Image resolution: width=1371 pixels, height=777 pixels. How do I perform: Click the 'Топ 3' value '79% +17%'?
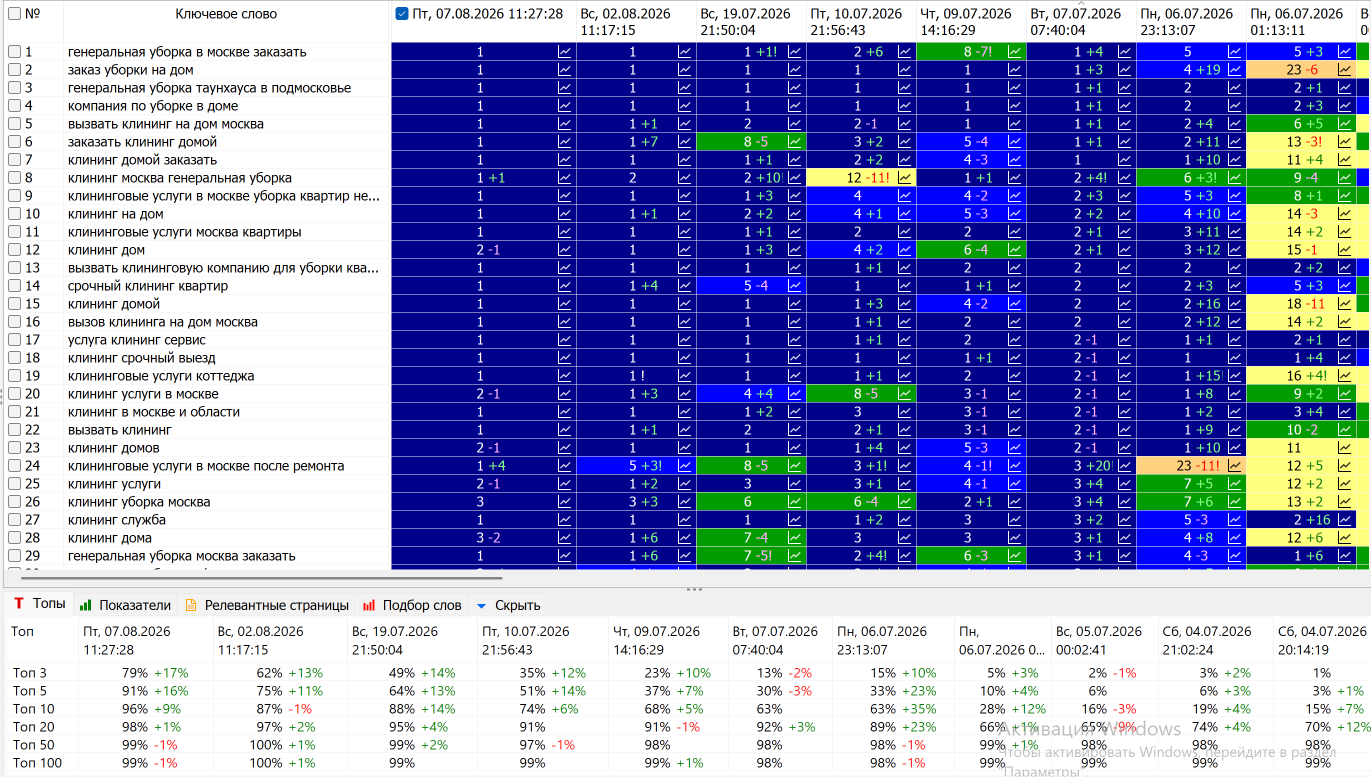click(x=155, y=673)
